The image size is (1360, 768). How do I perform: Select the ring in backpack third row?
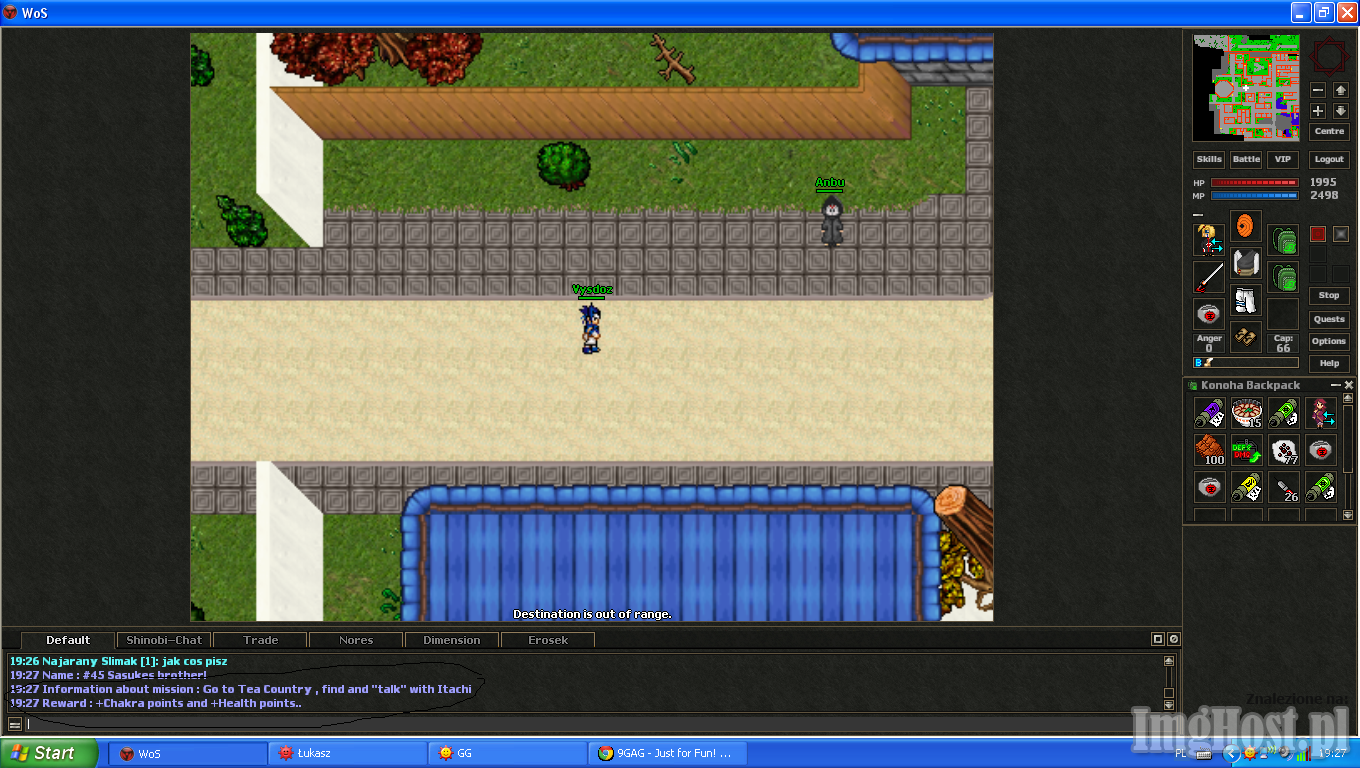tap(1209, 487)
